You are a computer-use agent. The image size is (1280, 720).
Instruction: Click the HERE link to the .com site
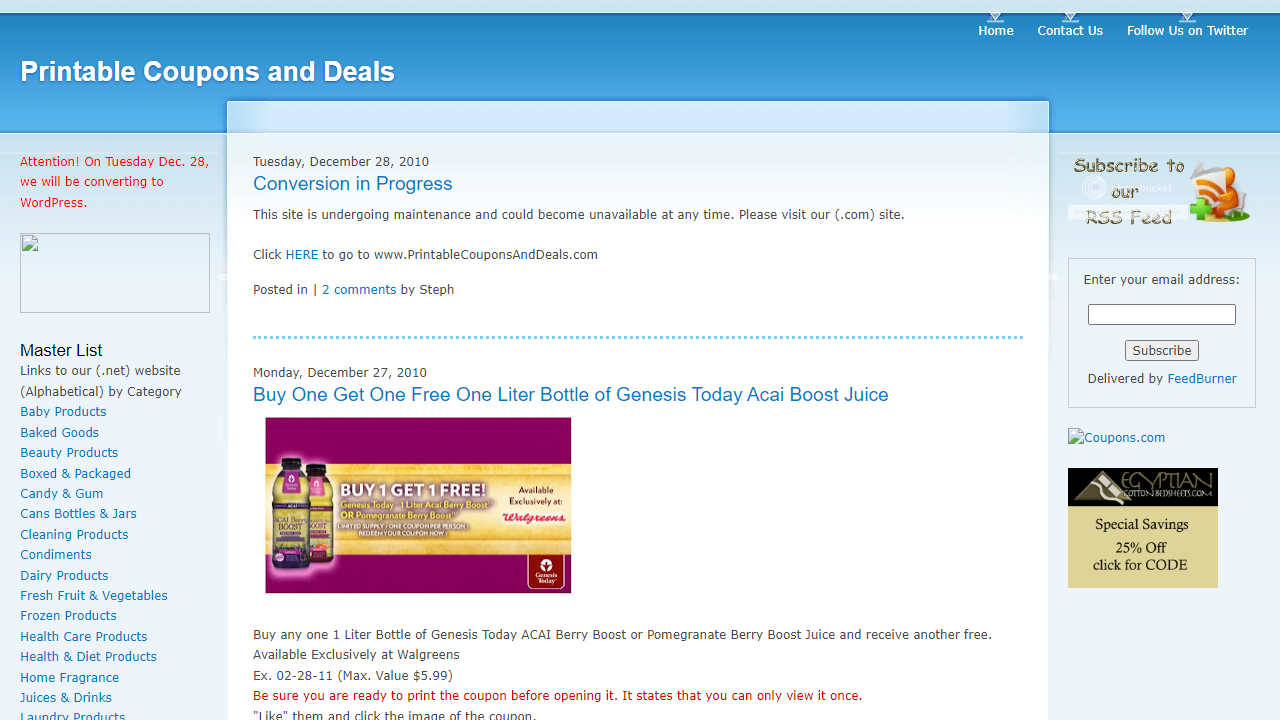tap(301, 254)
